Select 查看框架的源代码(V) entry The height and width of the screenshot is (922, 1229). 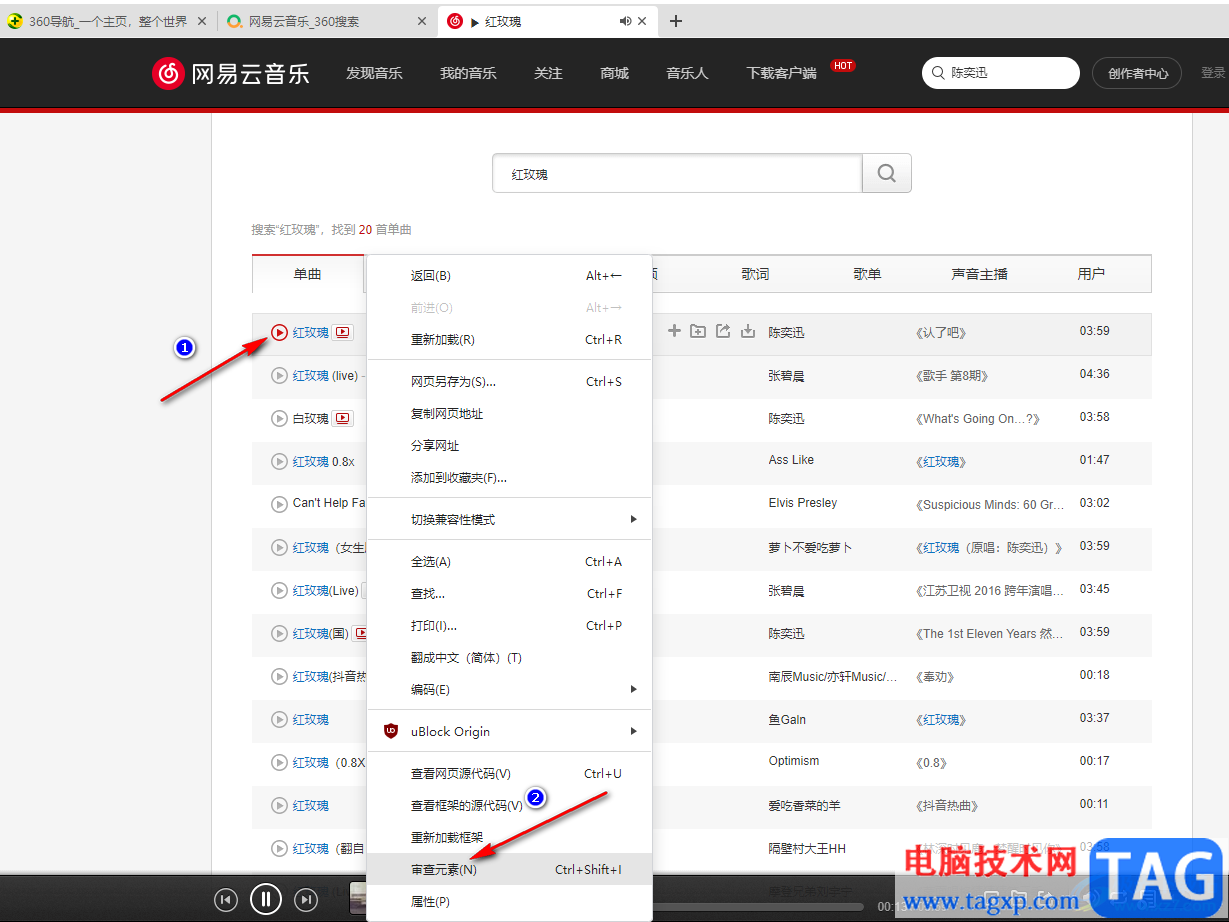click(x=510, y=805)
